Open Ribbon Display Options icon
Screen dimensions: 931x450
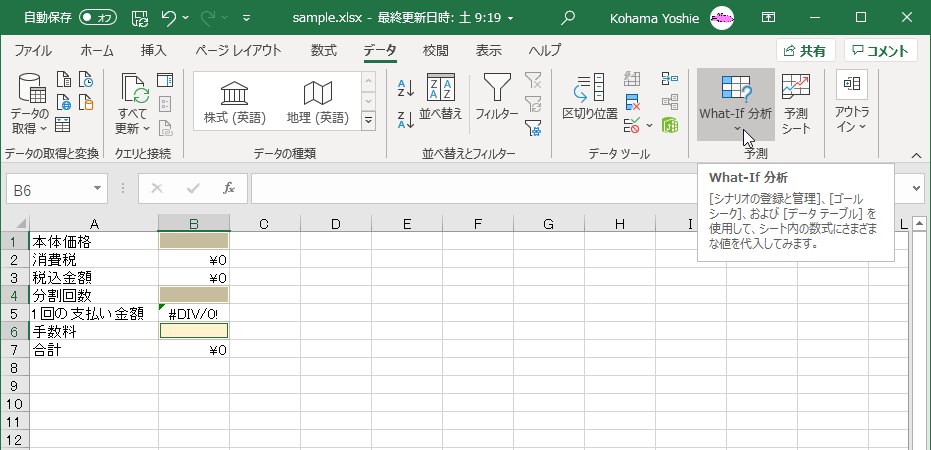coord(768,17)
